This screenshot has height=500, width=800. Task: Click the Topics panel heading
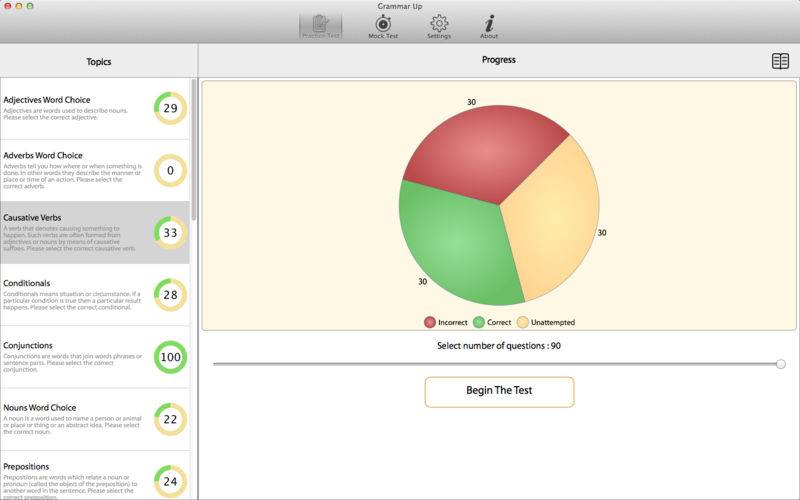98,62
